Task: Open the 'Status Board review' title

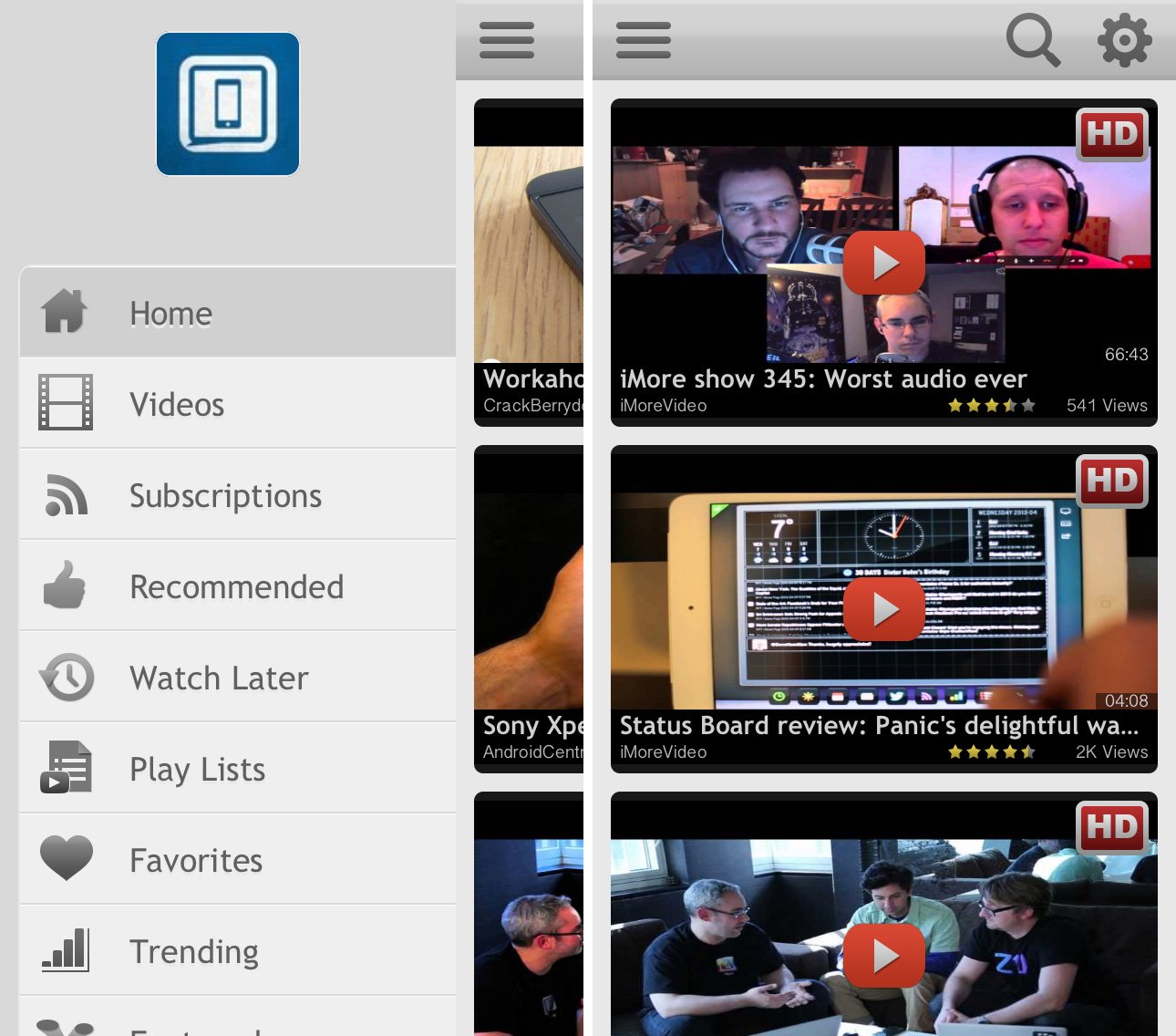Action: pyautogui.click(x=879, y=725)
